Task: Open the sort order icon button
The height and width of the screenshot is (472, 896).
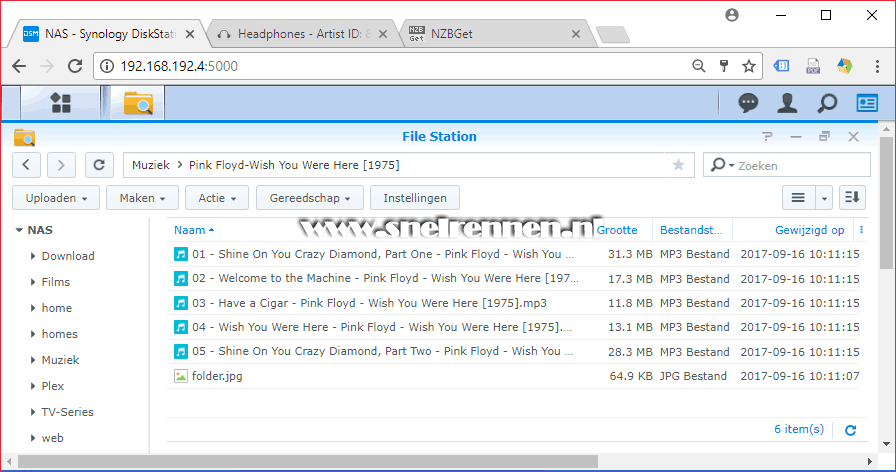Action: coord(852,198)
